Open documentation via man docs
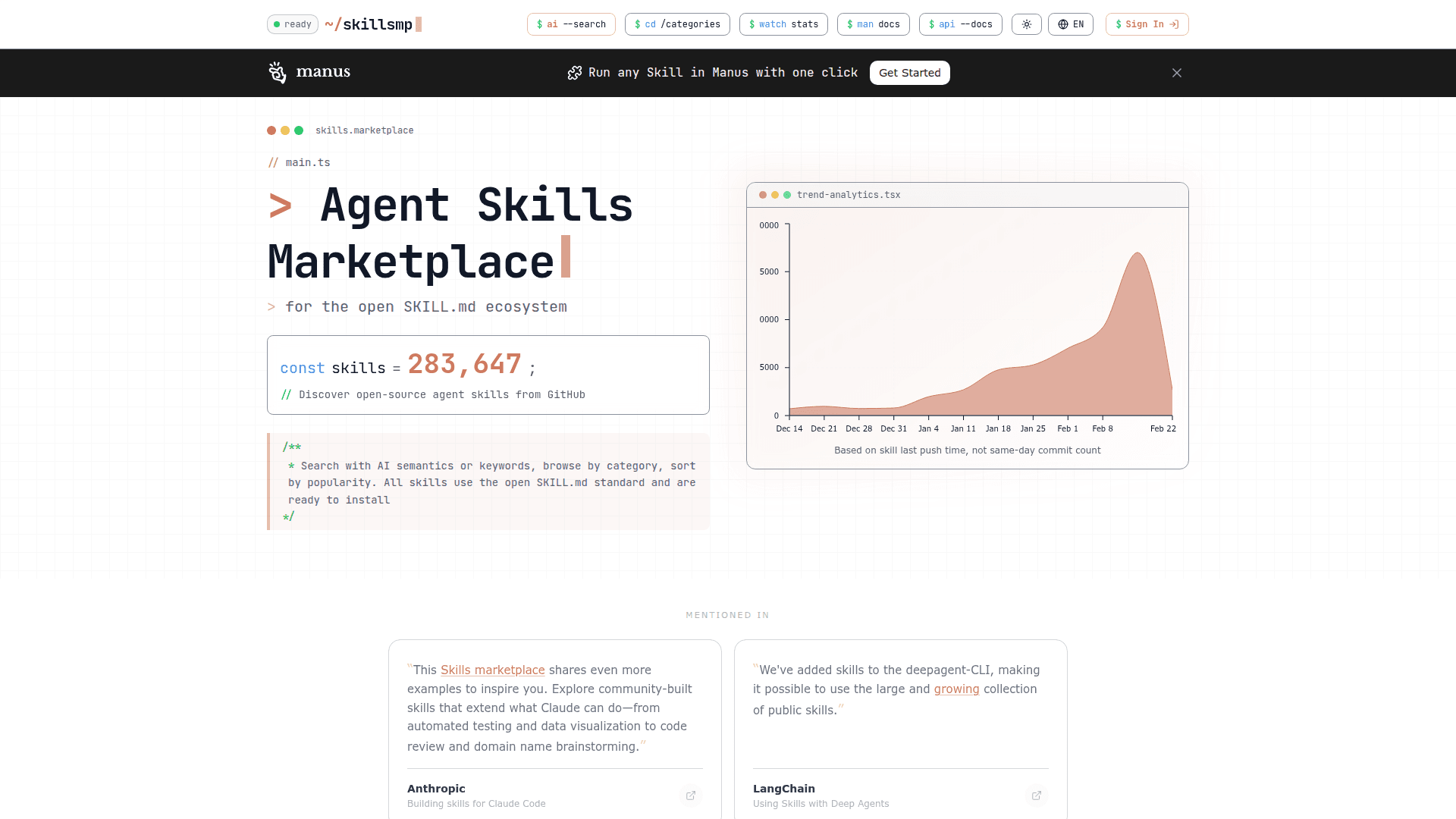1456x819 pixels. point(873,24)
